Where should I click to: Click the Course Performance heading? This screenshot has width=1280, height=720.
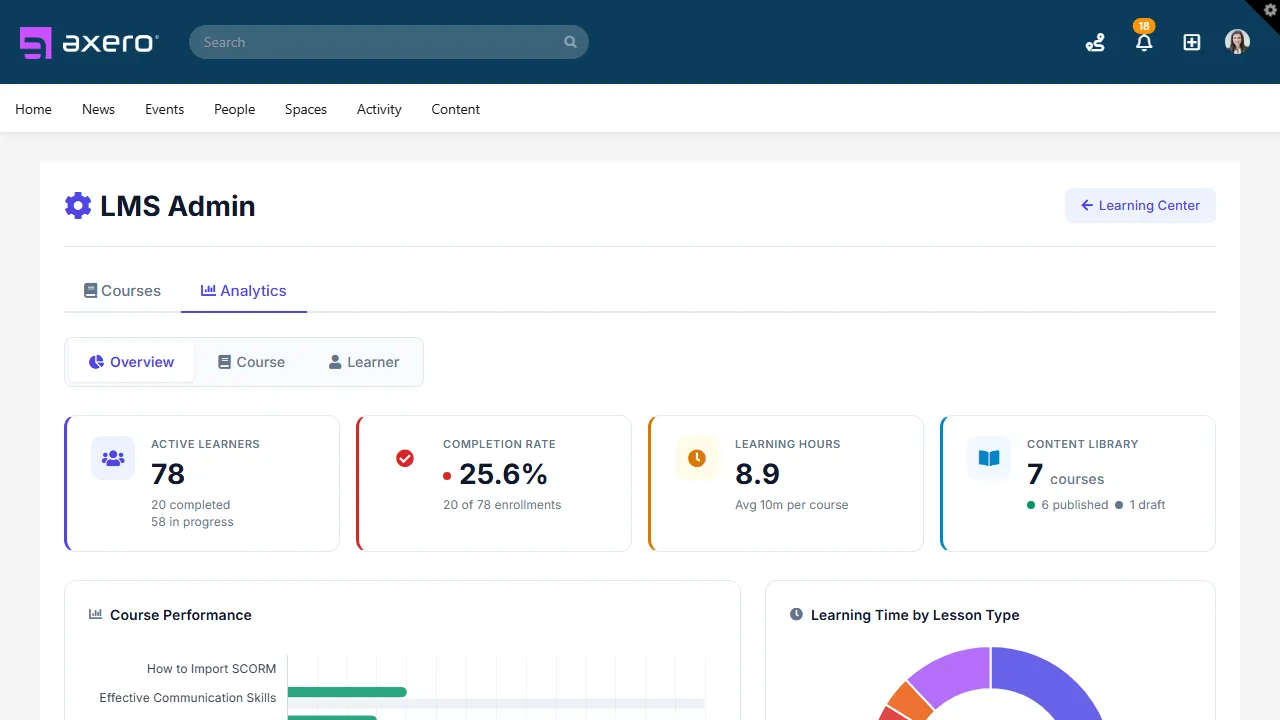click(181, 615)
